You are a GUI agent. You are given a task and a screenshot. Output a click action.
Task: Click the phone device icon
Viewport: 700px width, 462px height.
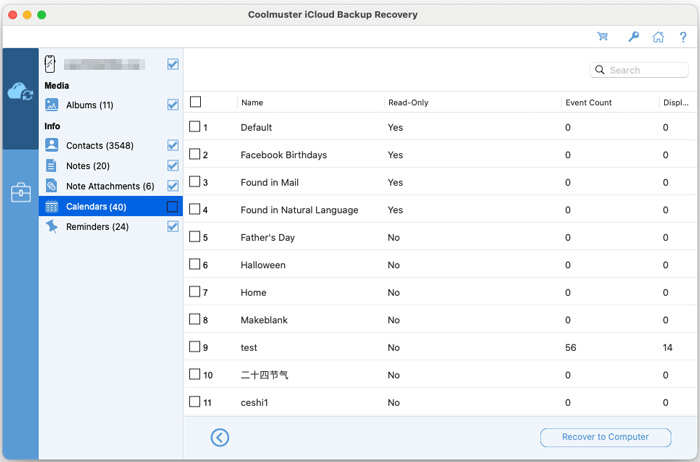point(50,64)
